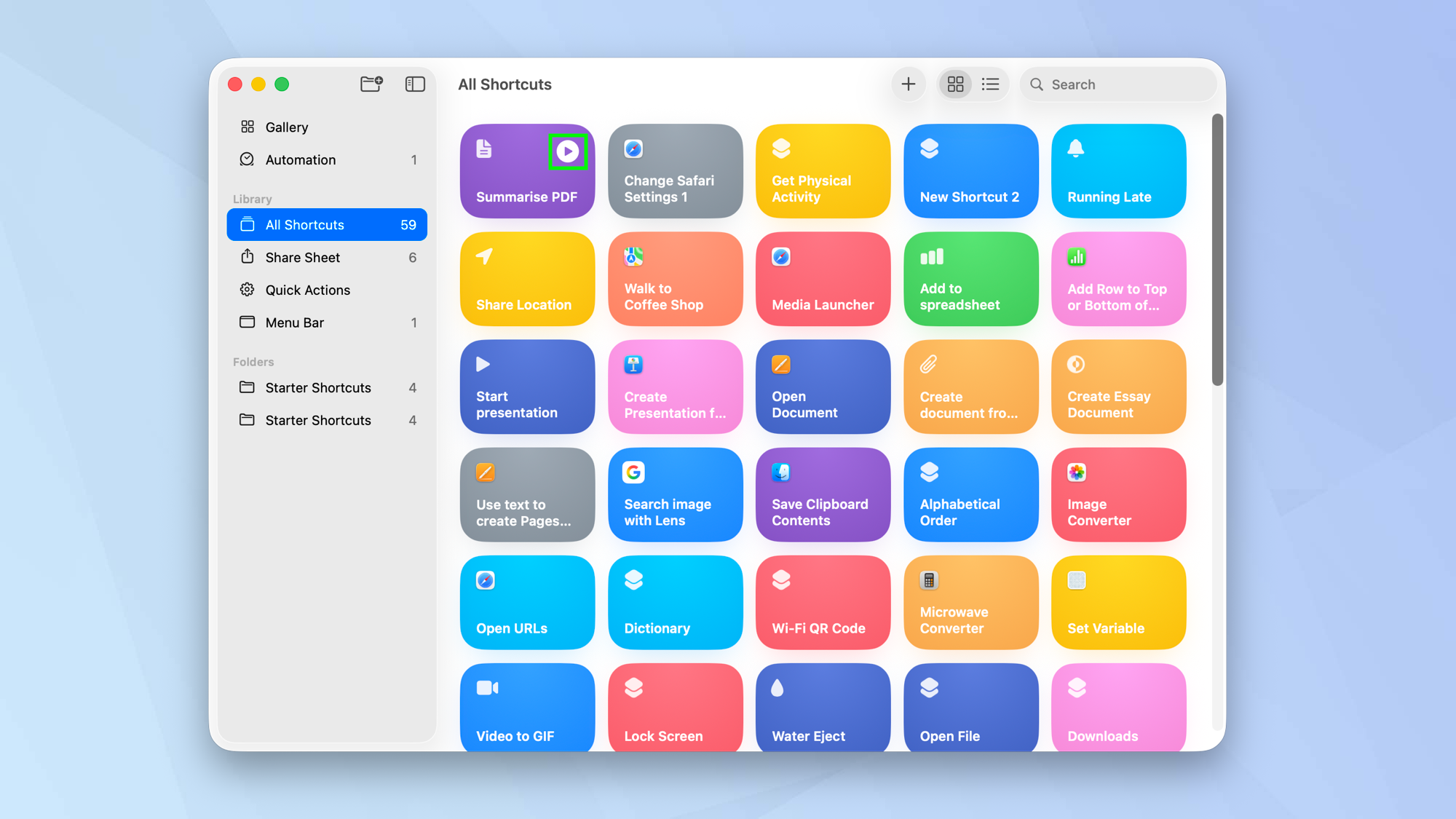Select the Automation sidebar item
This screenshot has width=1456, height=819.
coord(300,159)
